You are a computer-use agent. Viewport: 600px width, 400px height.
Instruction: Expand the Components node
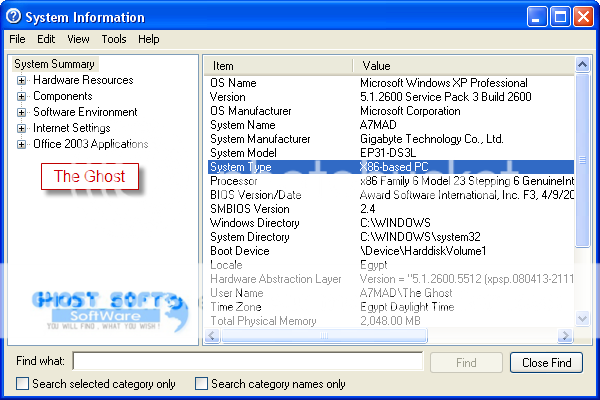(21, 96)
